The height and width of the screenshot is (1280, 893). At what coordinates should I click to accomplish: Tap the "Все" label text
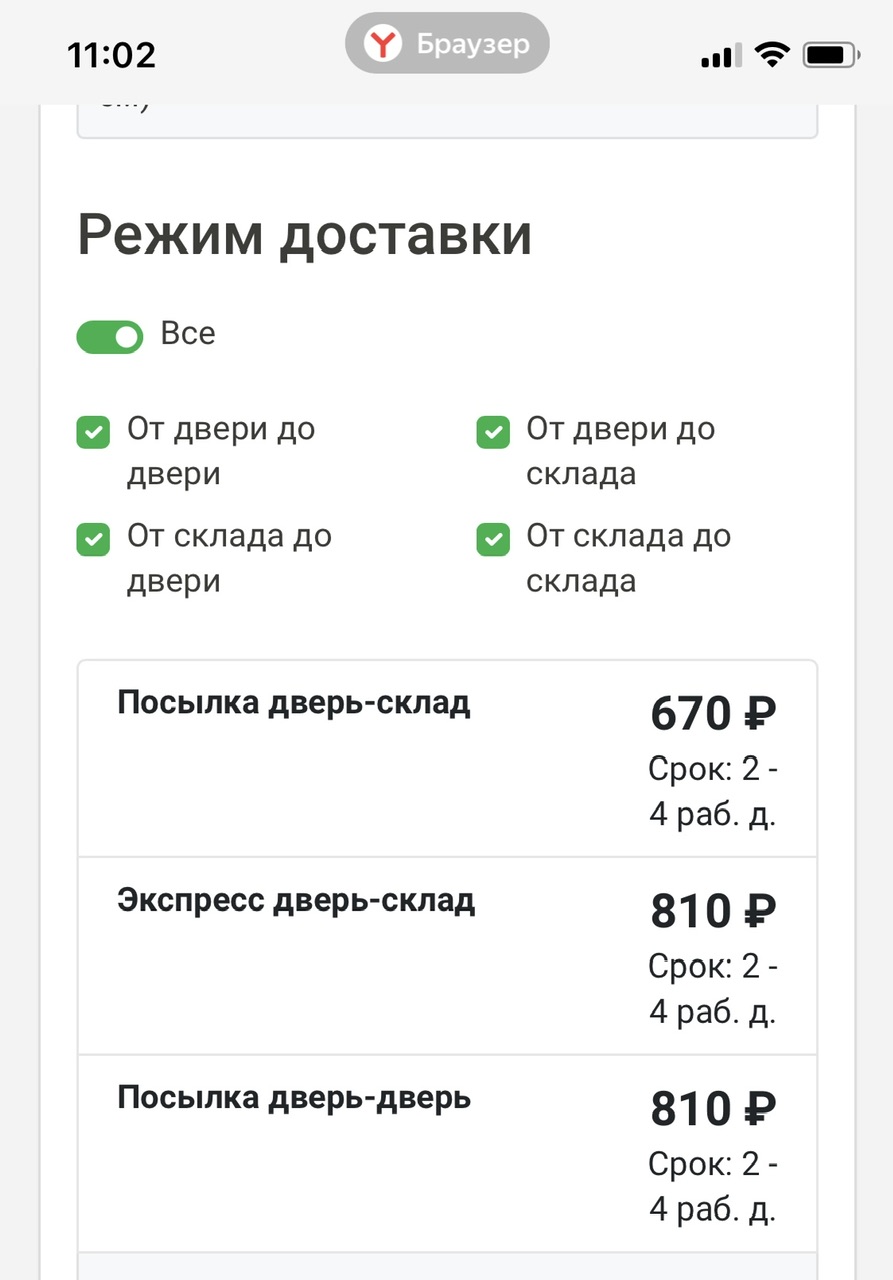(x=188, y=334)
